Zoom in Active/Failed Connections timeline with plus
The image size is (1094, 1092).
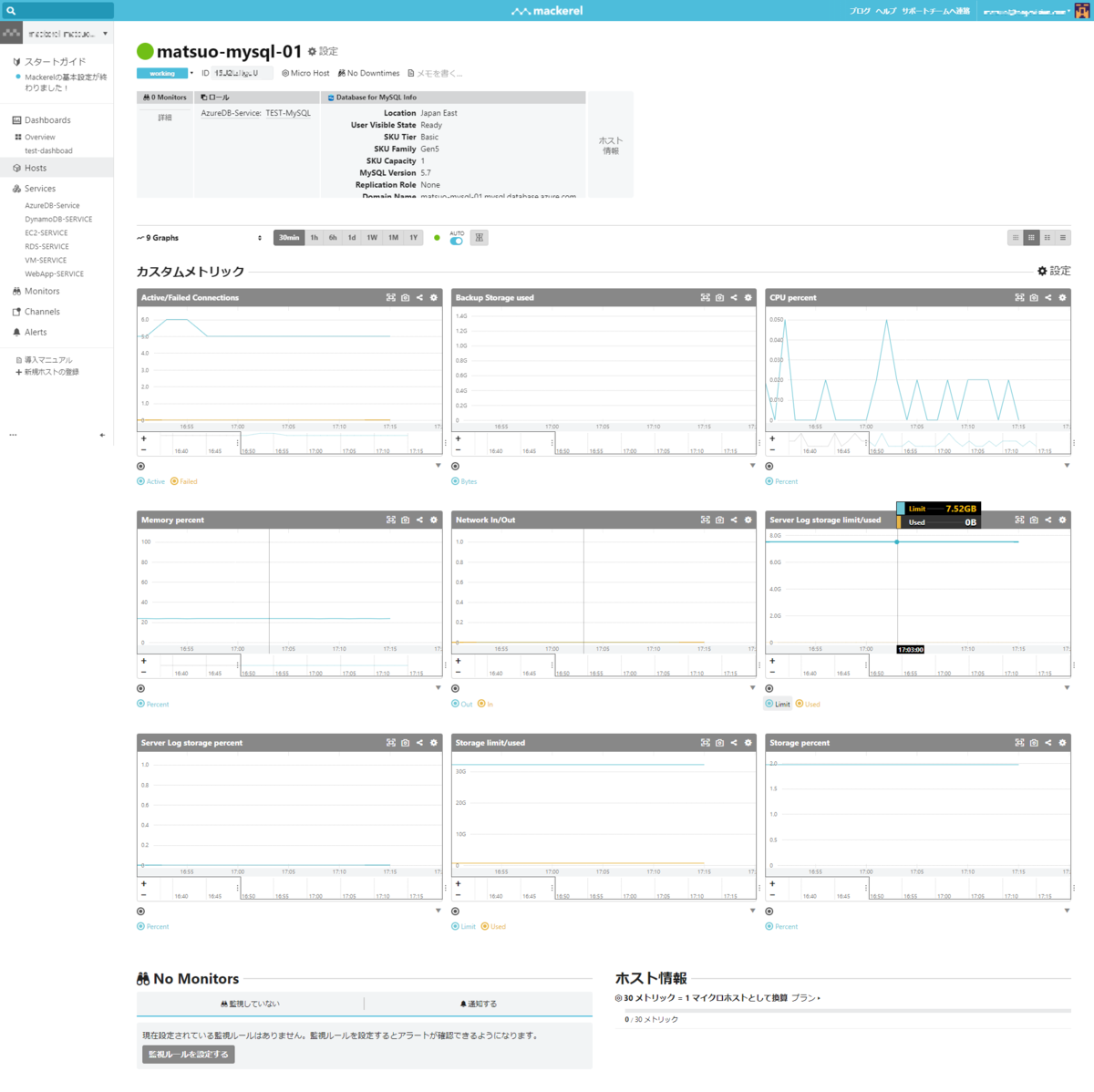click(143, 438)
